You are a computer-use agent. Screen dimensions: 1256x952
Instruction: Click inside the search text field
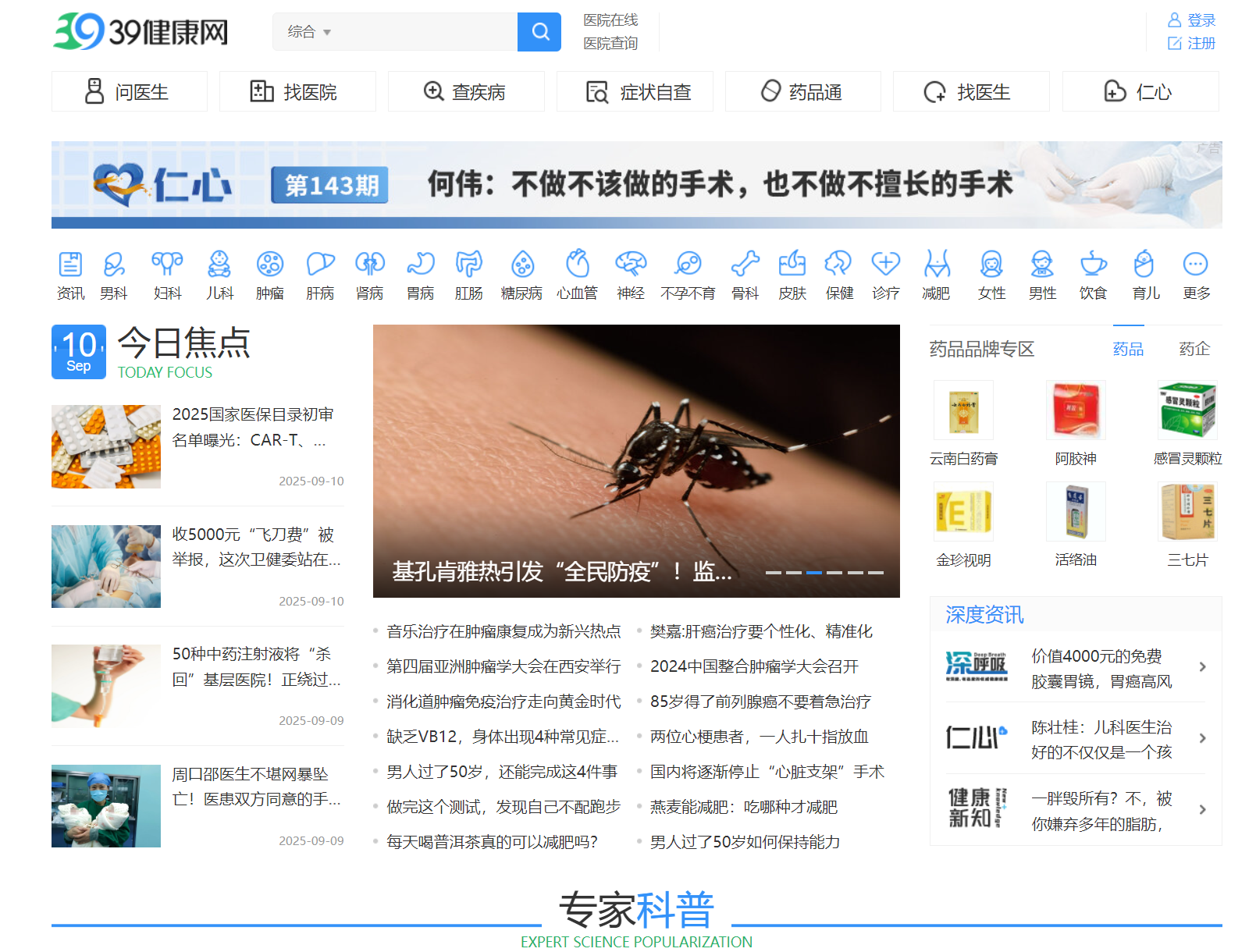(x=425, y=32)
